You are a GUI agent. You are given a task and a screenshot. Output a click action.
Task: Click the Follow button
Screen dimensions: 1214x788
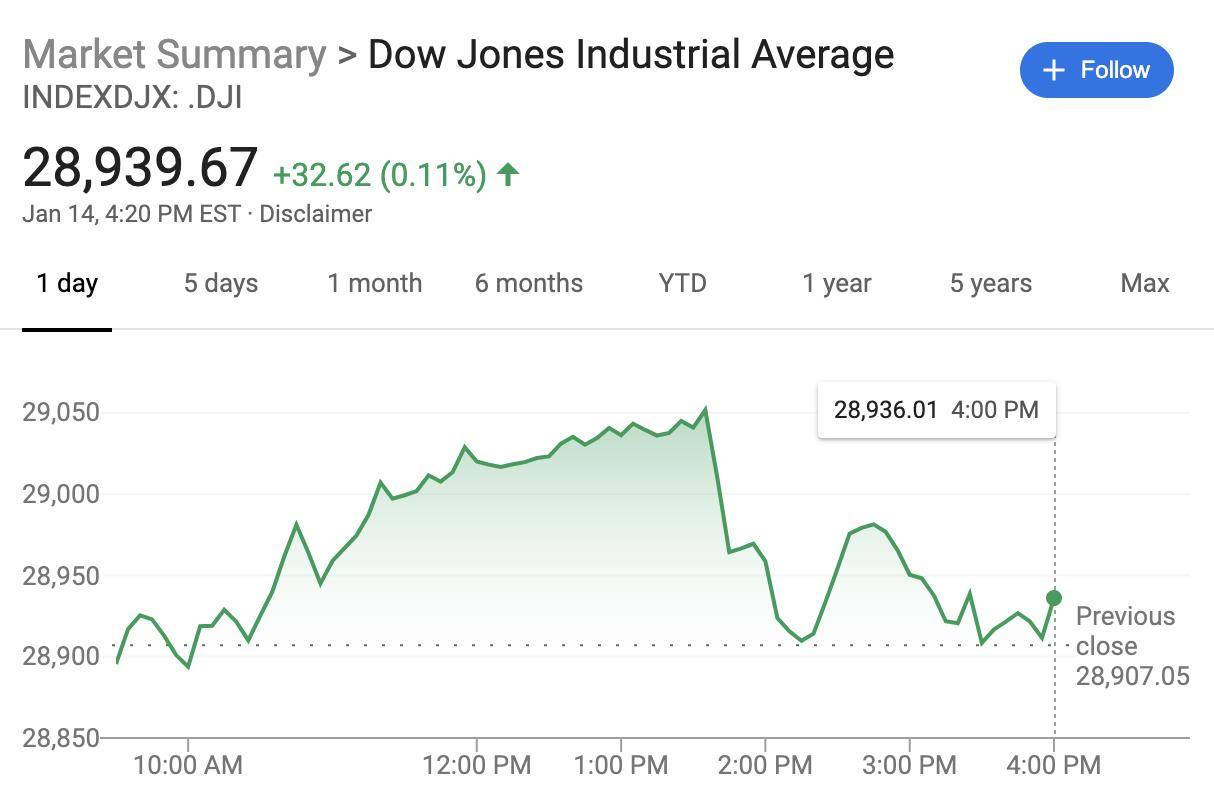(x=1096, y=70)
